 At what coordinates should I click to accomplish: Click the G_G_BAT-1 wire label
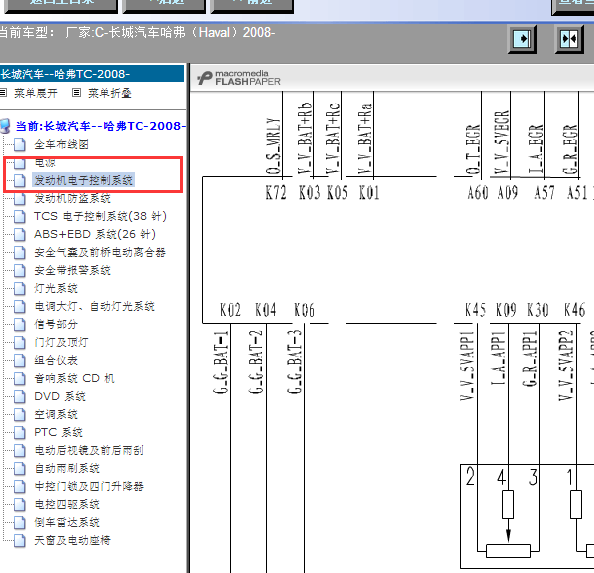tap(222, 362)
